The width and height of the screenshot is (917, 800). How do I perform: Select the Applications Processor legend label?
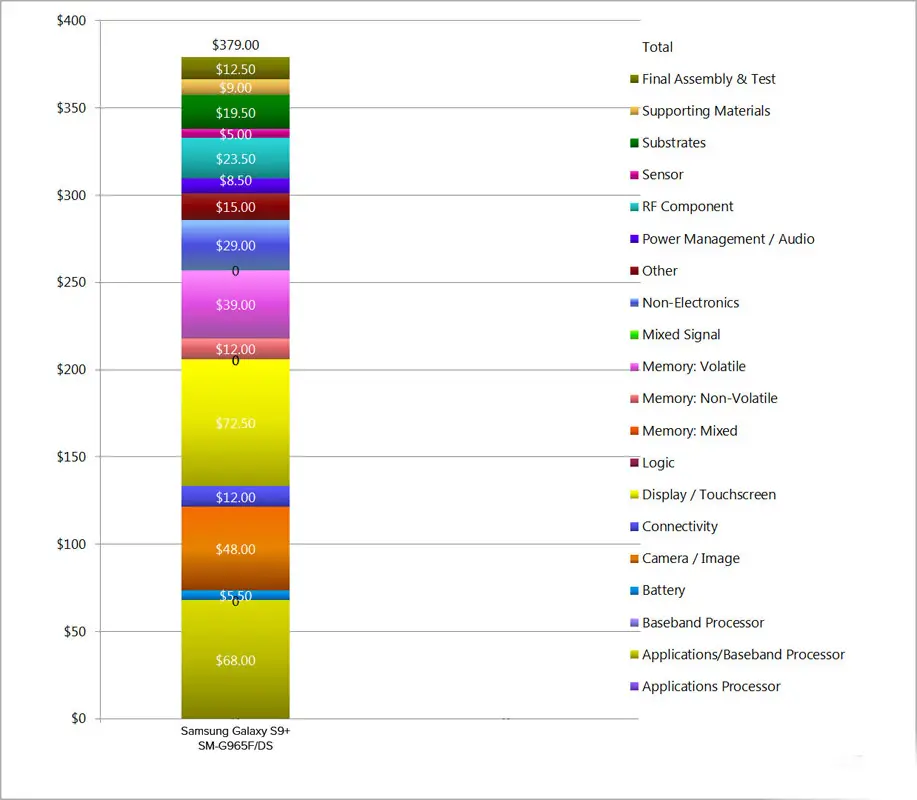click(x=711, y=687)
